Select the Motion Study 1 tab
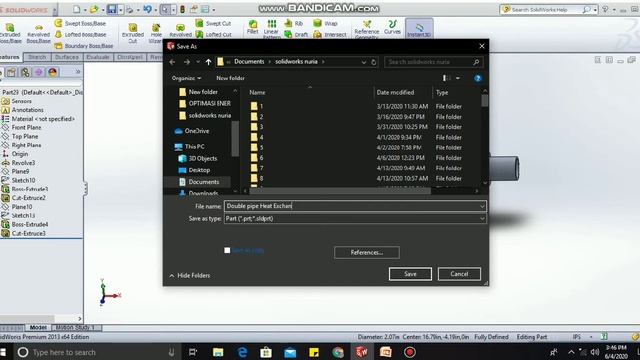Viewport: 640px width, 360px height. click(x=75, y=327)
